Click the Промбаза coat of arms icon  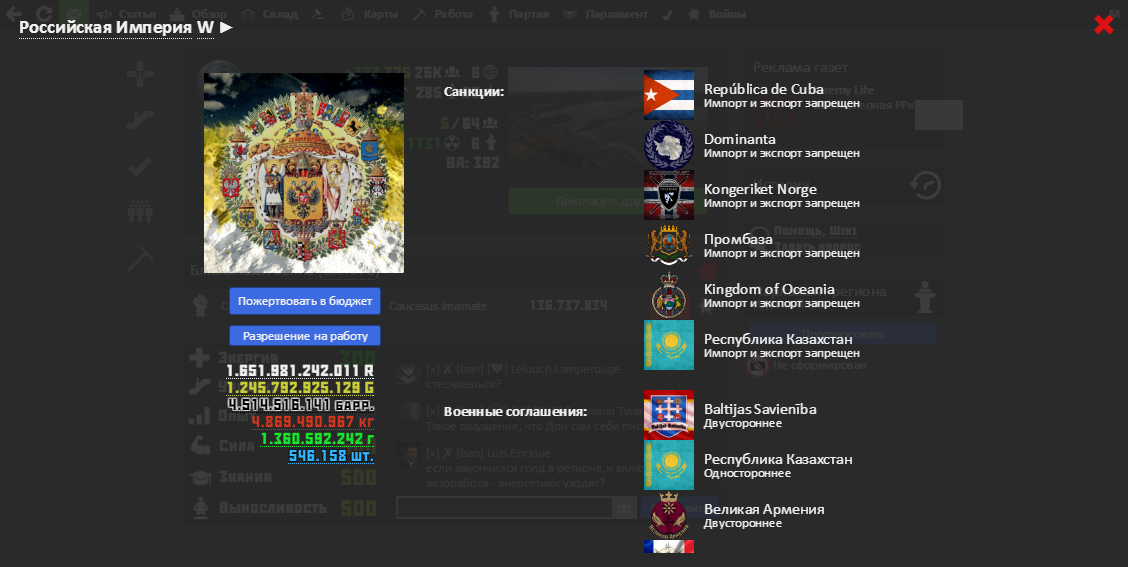[x=668, y=245]
